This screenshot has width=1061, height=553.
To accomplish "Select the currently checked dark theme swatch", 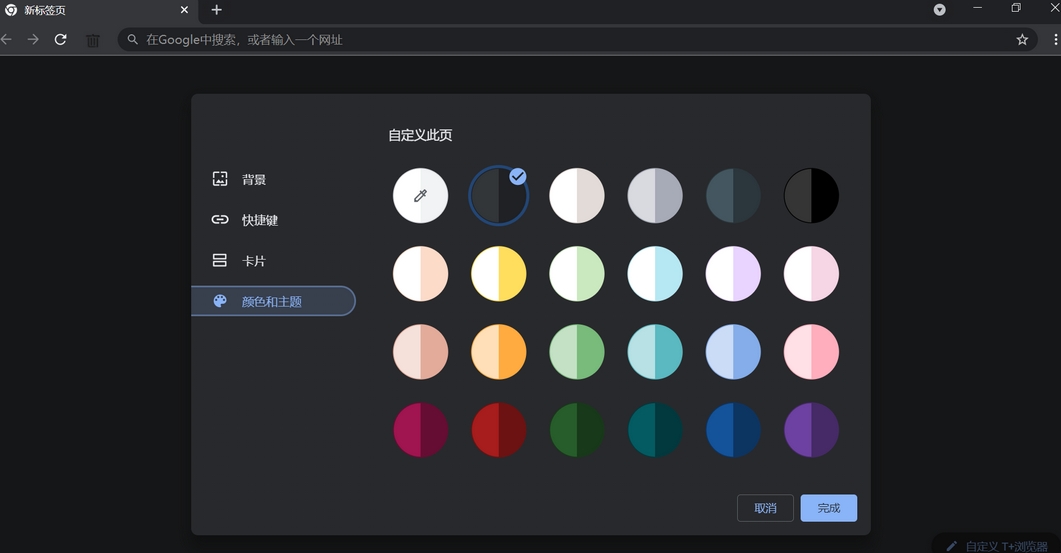I will coord(498,195).
